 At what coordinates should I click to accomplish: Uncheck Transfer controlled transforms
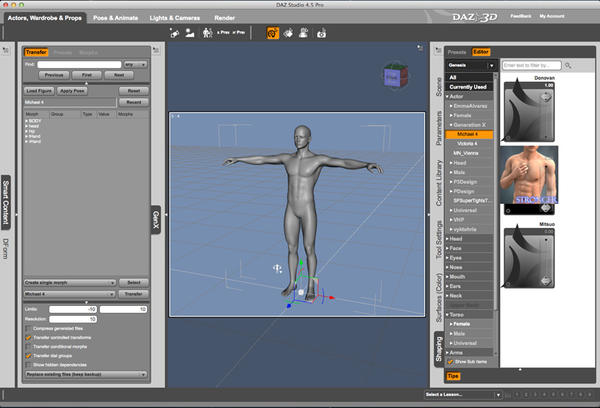pyautogui.click(x=28, y=338)
